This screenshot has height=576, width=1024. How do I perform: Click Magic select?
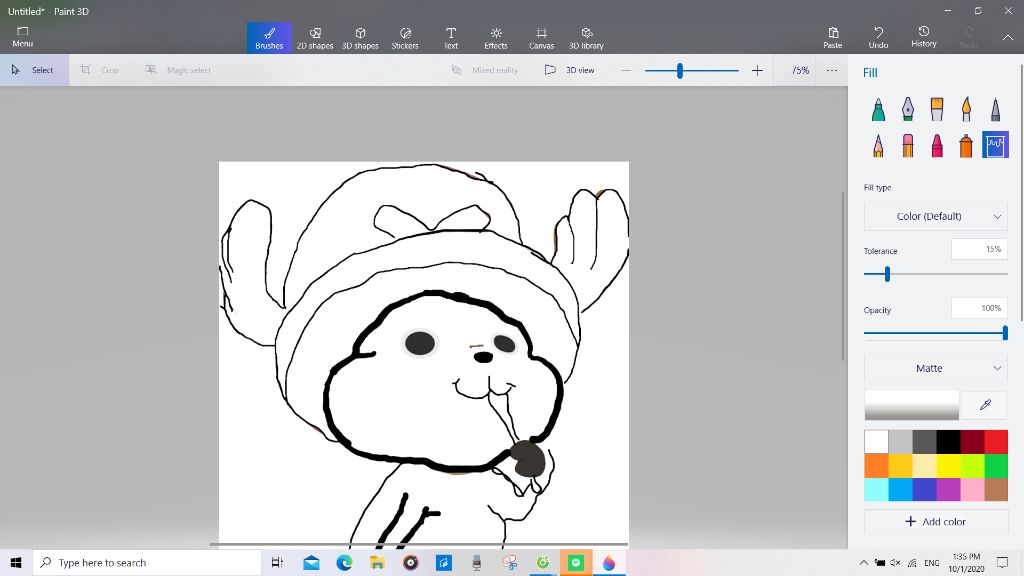point(178,70)
